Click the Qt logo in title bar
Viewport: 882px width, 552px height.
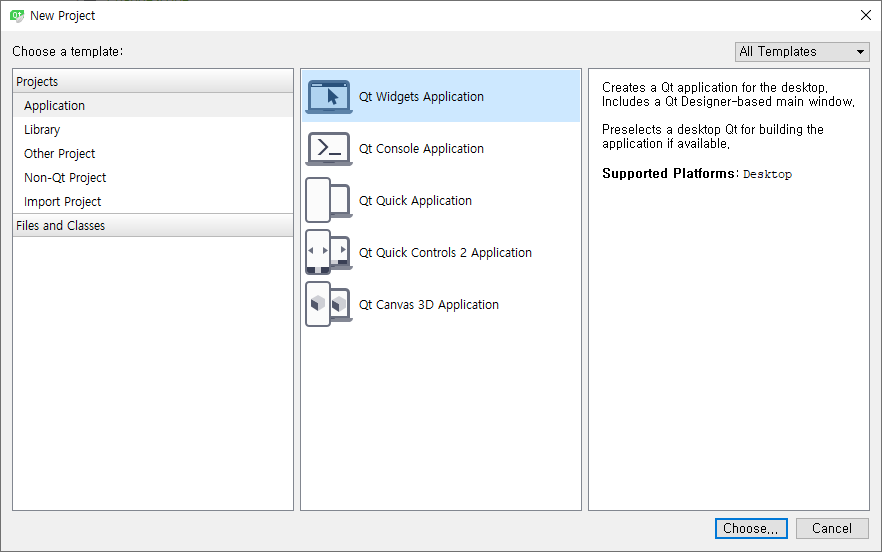17,16
